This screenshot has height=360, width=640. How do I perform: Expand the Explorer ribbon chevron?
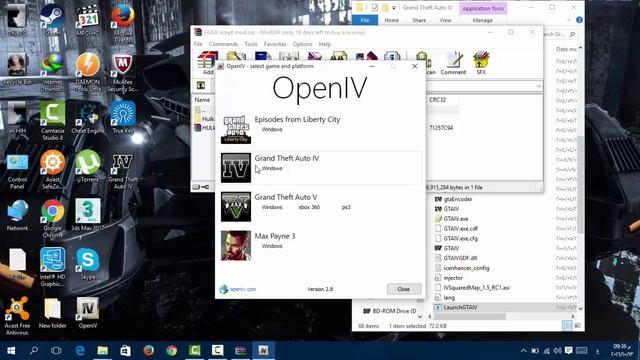[569, 20]
